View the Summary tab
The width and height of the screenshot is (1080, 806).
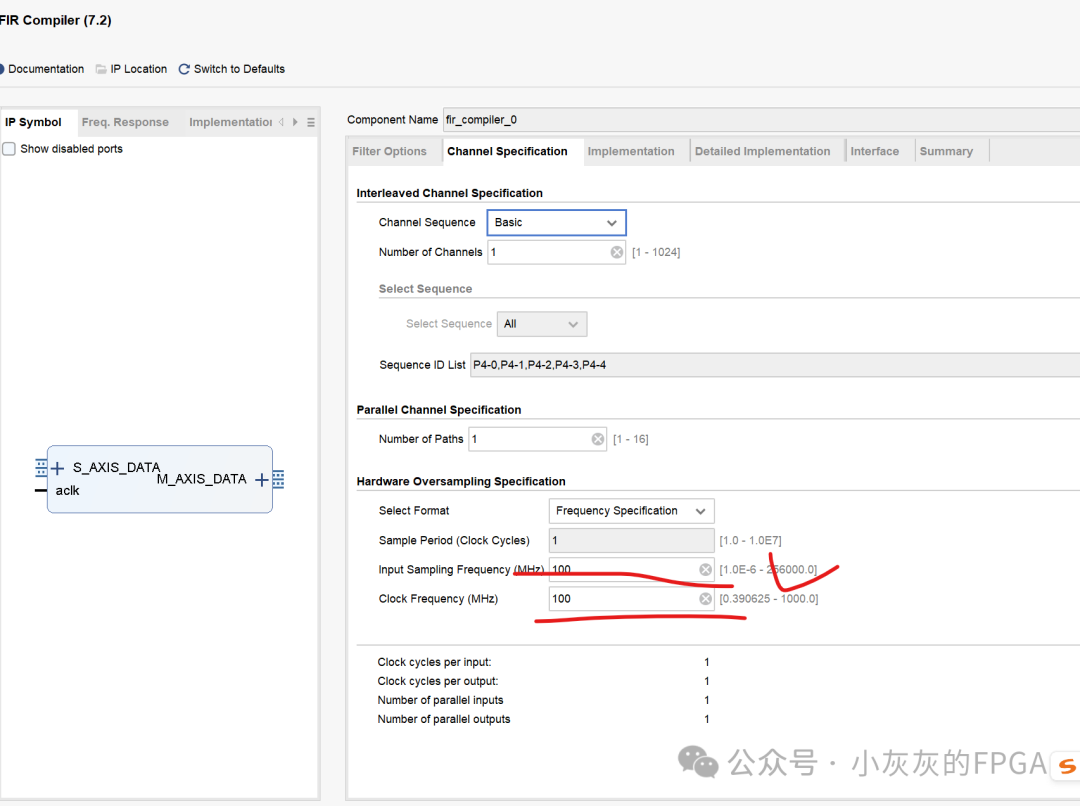coord(946,152)
